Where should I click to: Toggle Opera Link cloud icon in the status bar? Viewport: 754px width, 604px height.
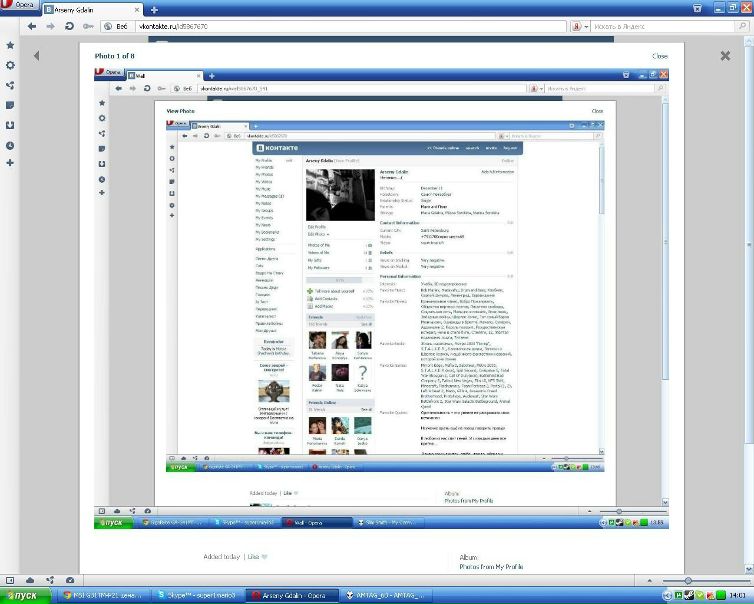pyautogui.click(x=30, y=580)
